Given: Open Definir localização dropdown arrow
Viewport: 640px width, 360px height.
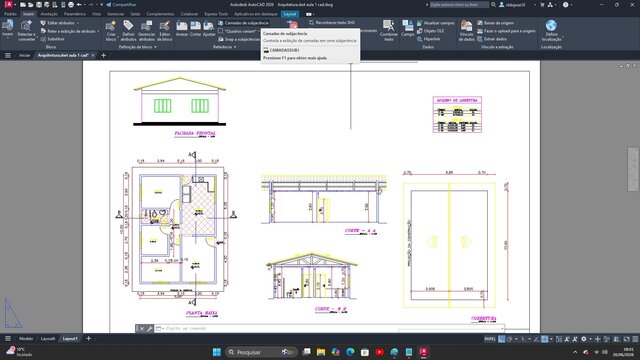Looking at the screenshot, I should pos(563,37).
